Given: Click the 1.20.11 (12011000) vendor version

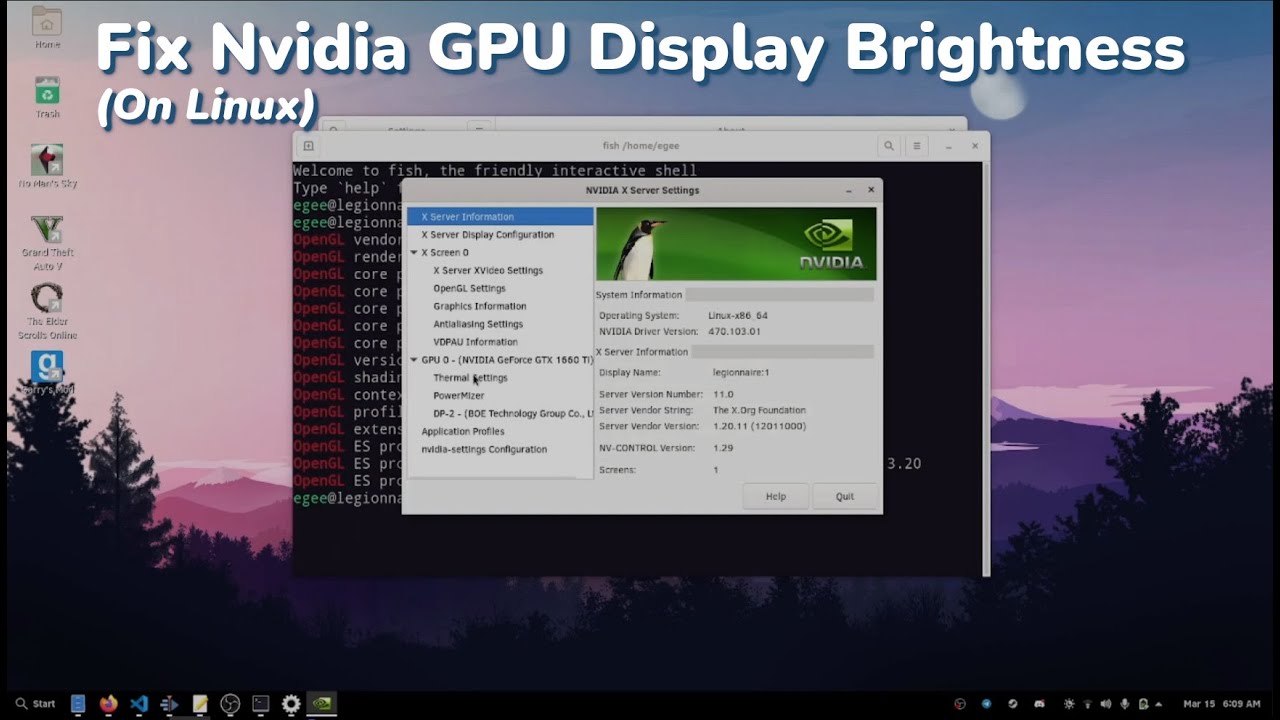Looking at the screenshot, I should [758, 426].
